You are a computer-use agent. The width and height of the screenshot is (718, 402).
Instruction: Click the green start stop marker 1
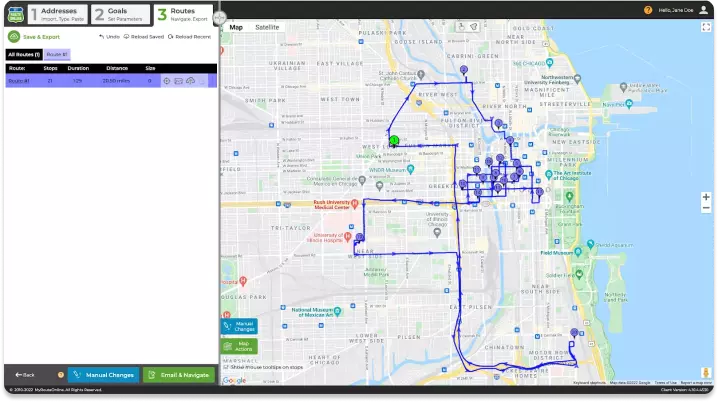[x=394, y=141]
